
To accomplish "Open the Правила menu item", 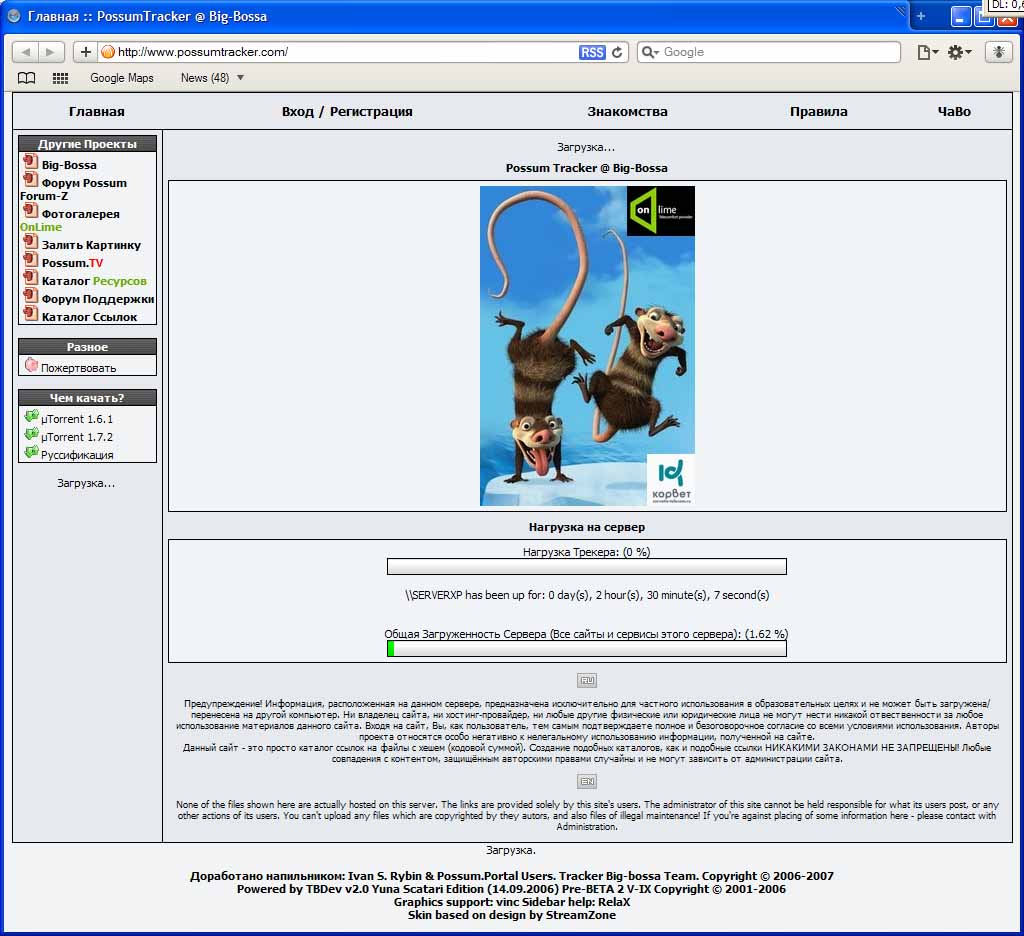I will (818, 112).
